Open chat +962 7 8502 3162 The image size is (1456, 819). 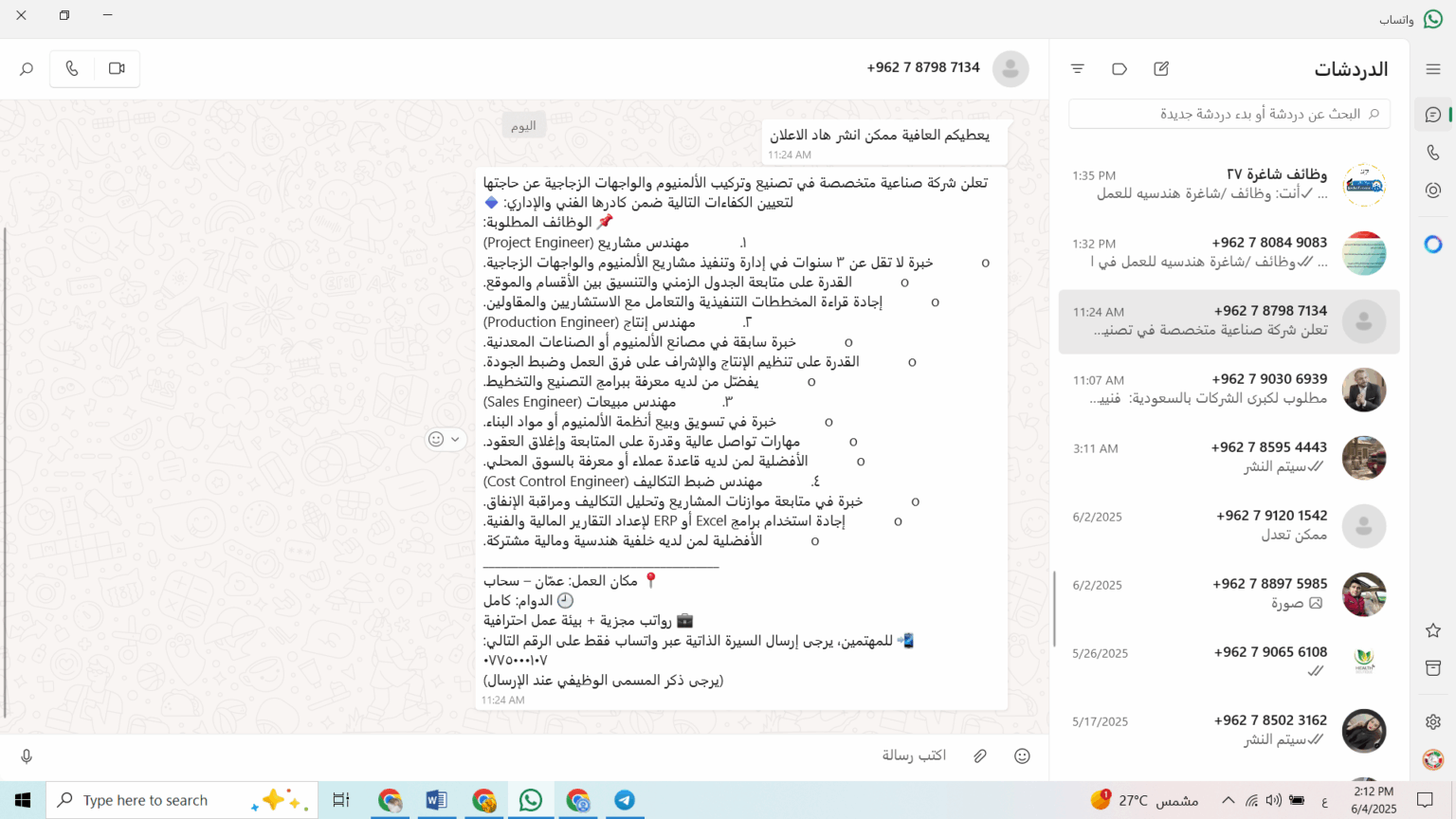[1228, 731]
